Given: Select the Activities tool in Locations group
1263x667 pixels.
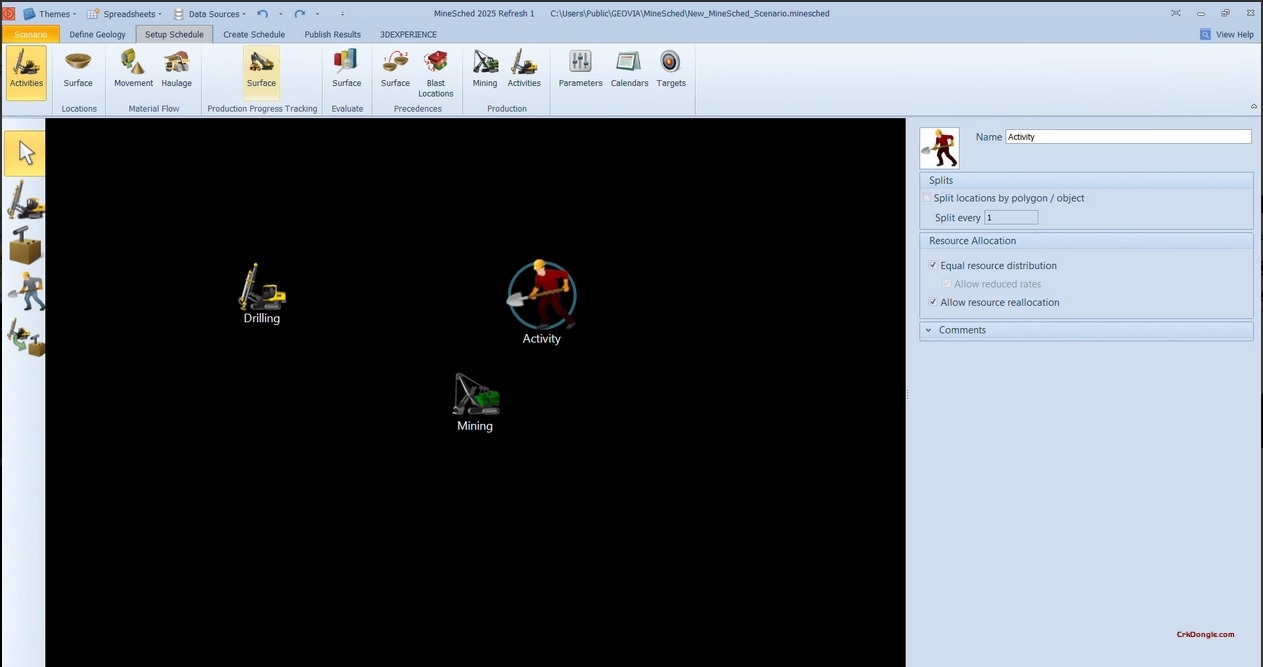Looking at the screenshot, I should pyautogui.click(x=26, y=68).
